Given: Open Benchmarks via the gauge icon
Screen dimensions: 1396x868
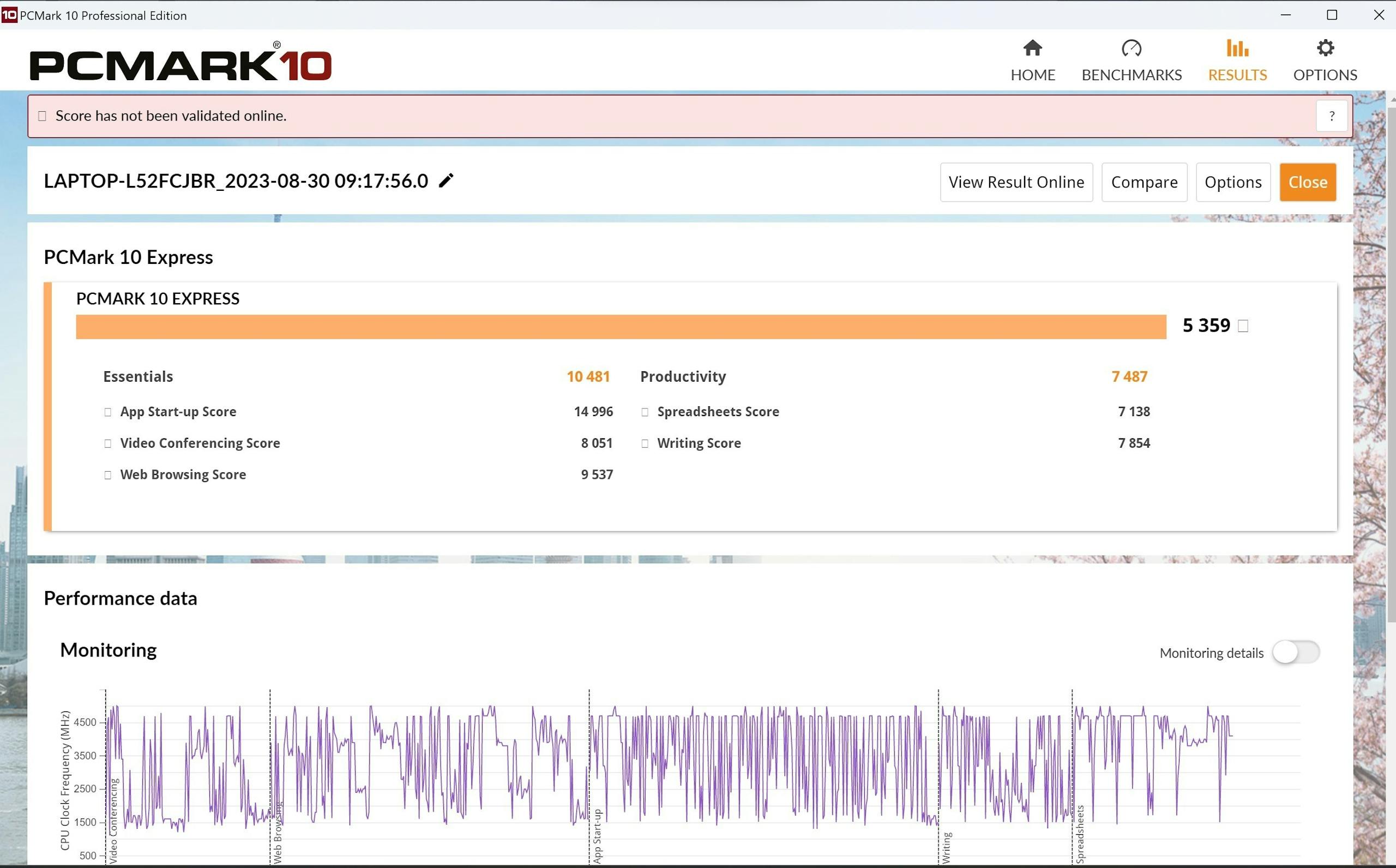Looking at the screenshot, I should (1131, 48).
